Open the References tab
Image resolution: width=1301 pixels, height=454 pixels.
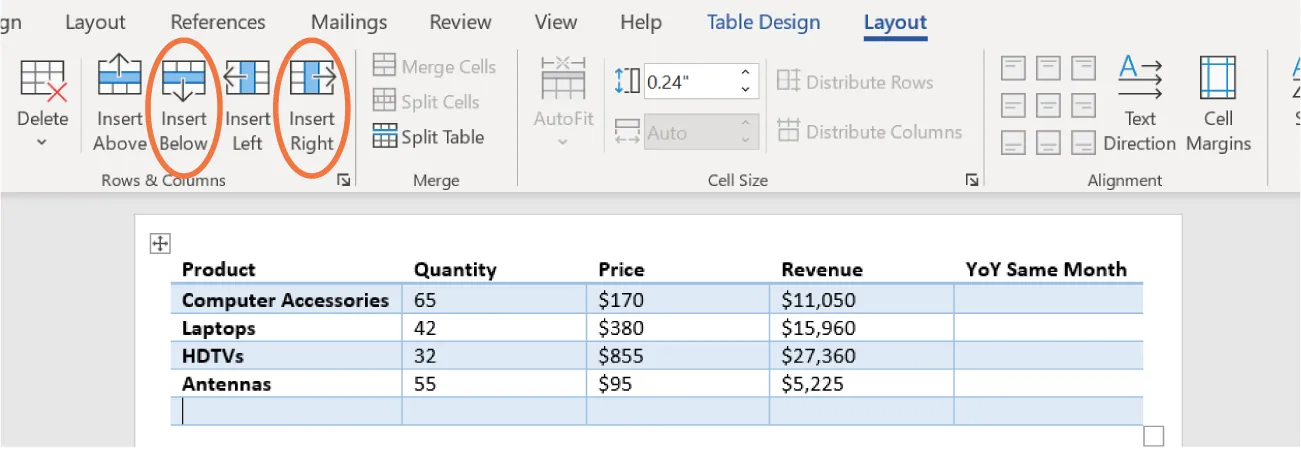click(218, 22)
